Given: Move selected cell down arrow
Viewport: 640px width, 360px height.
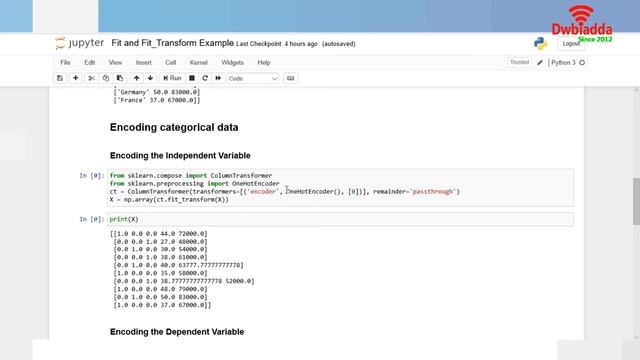Looking at the screenshot, I should (x=150, y=78).
